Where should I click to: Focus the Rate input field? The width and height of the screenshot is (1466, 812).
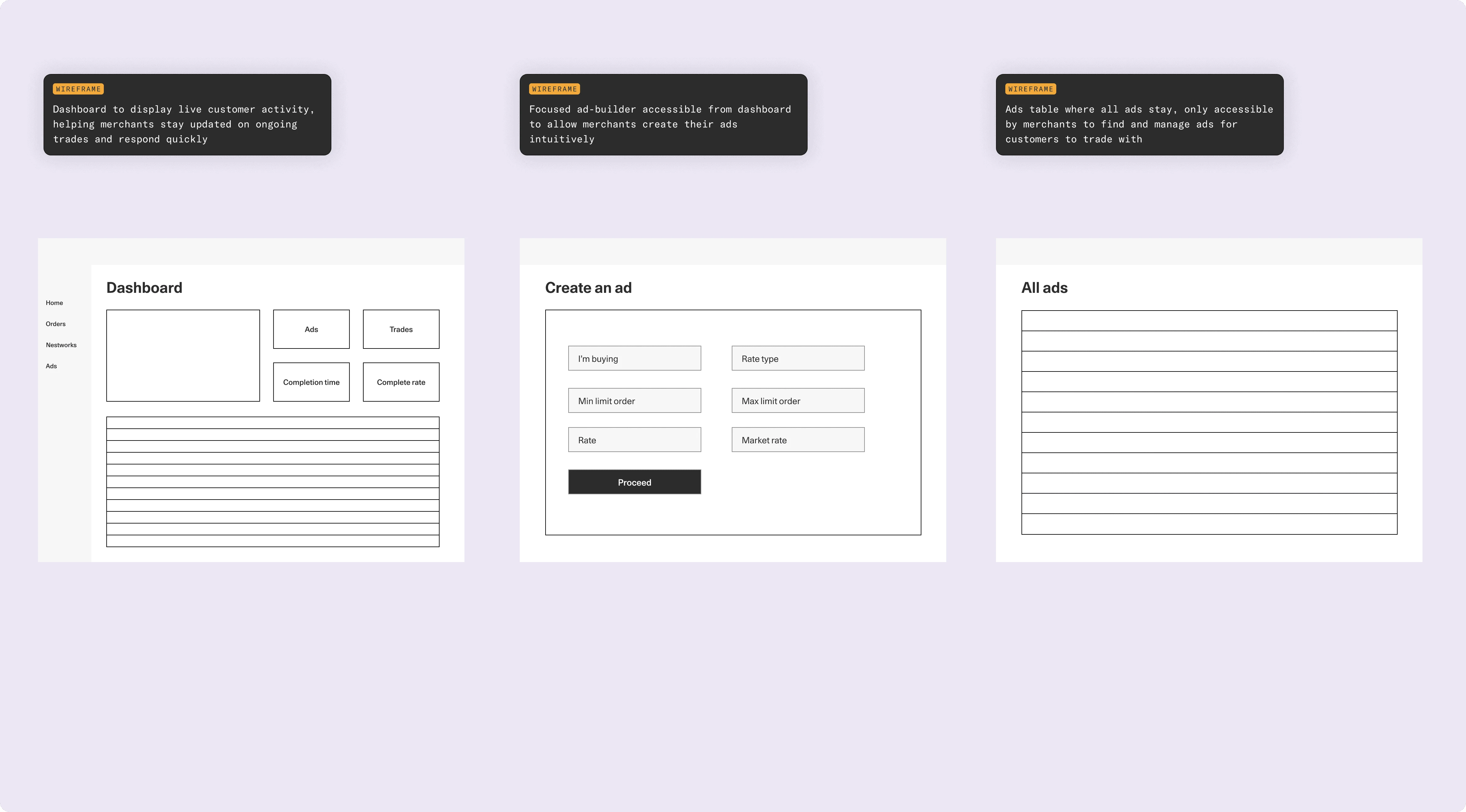634,440
